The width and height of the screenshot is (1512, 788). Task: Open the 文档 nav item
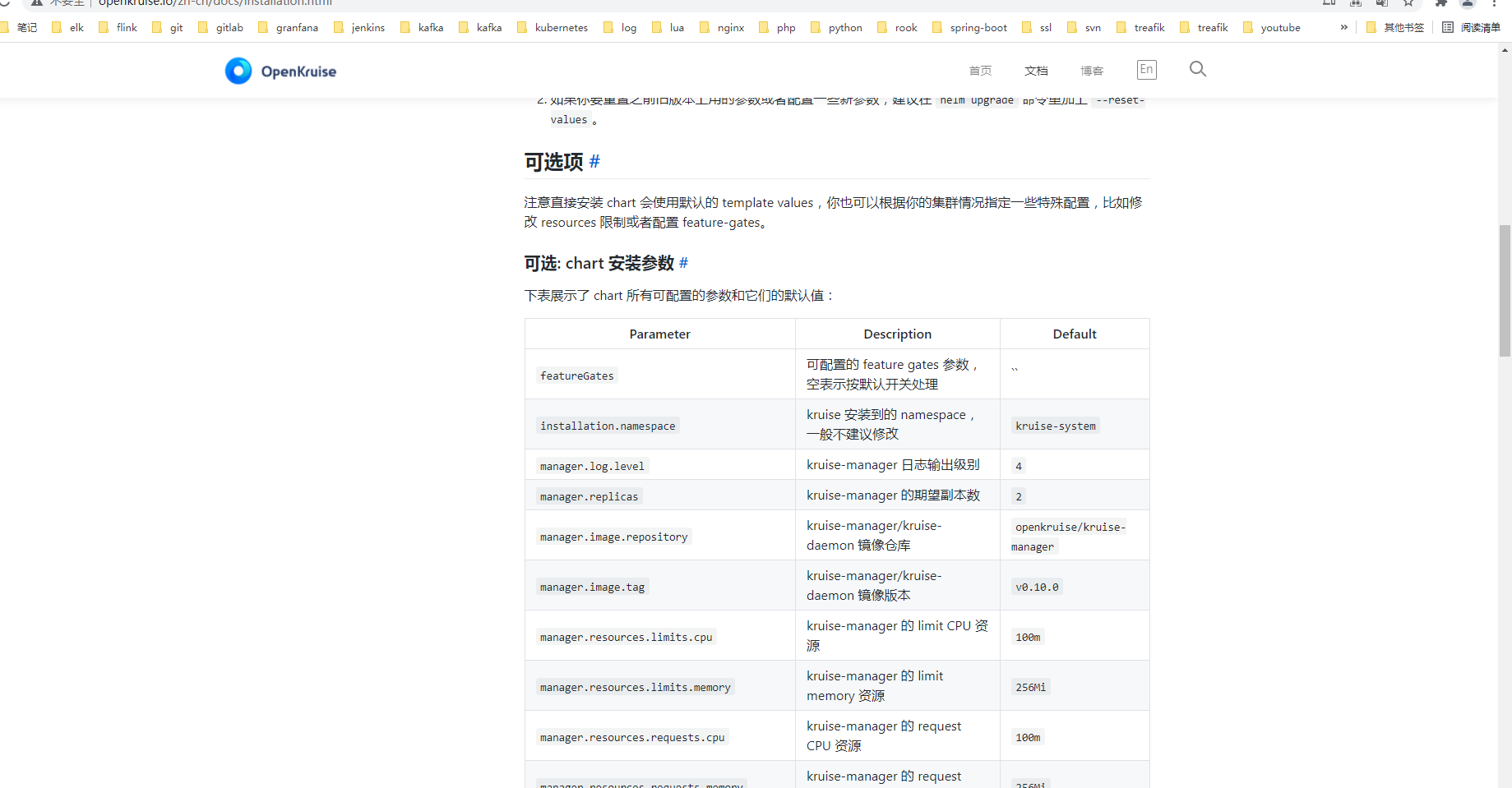1036,71
